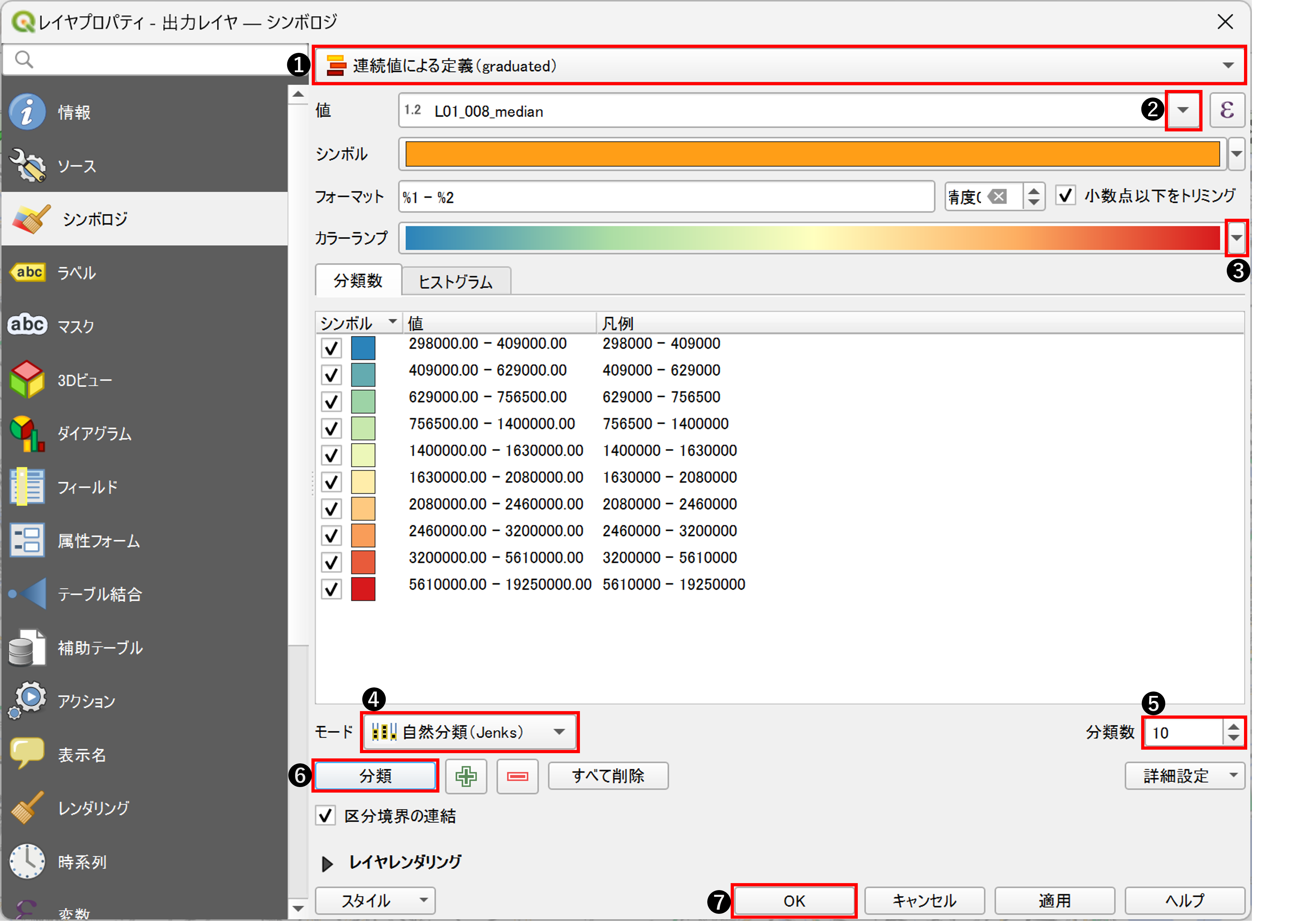This screenshot has height=924, width=1296.
Task: Click the キャンセル button
Action: [x=924, y=900]
